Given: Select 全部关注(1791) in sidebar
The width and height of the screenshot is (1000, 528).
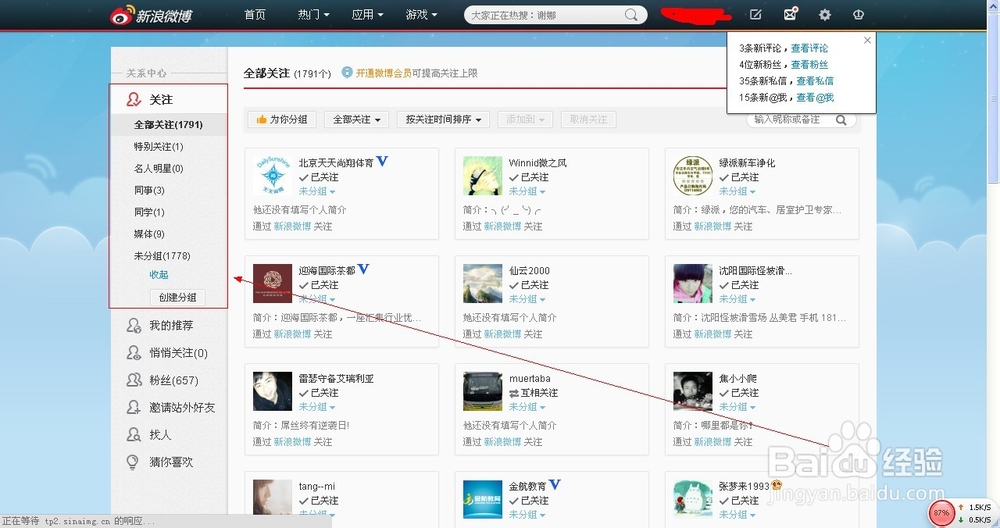Looking at the screenshot, I should (168, 124).
